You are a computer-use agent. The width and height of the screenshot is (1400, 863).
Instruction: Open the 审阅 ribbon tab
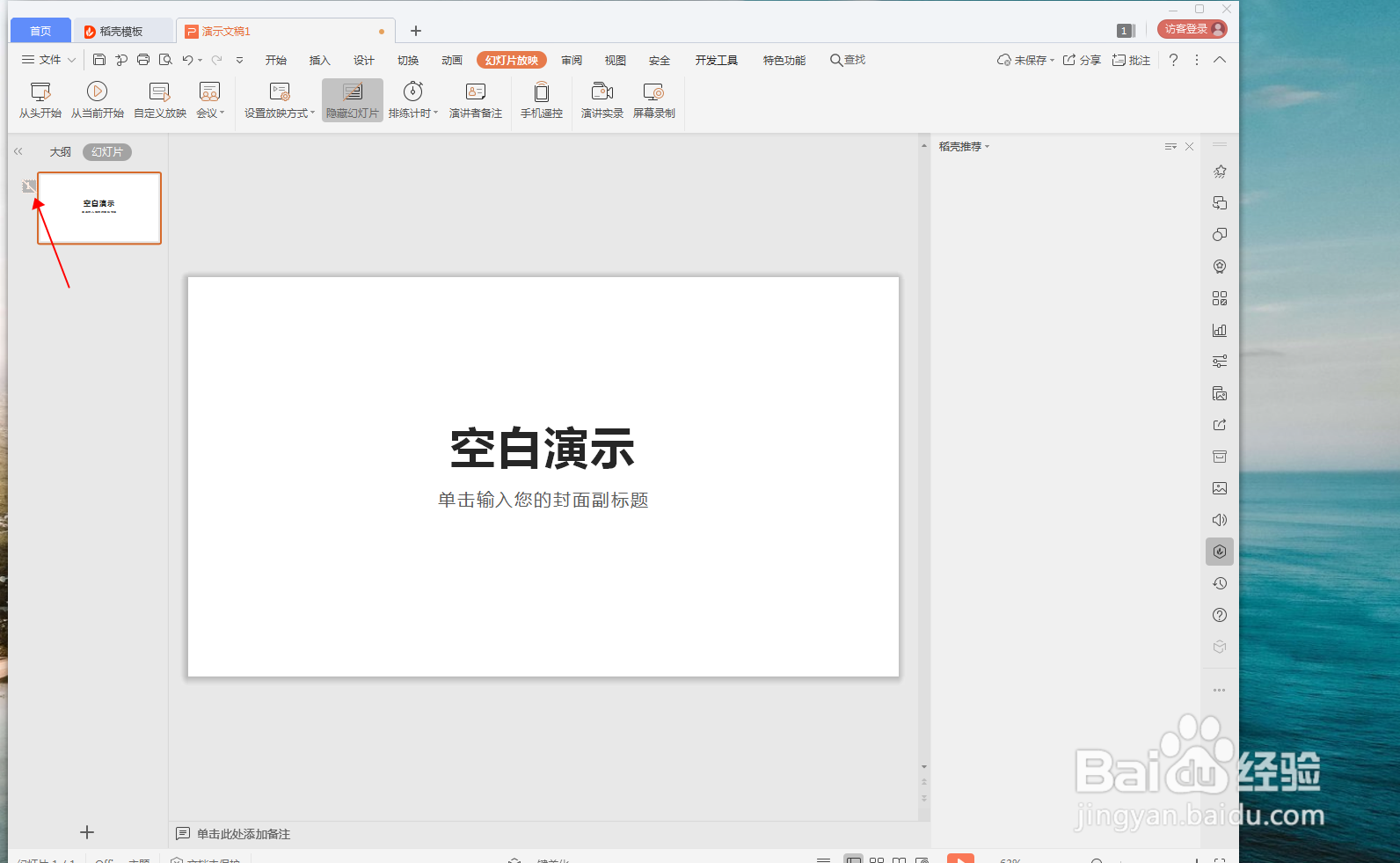(572, 60)
